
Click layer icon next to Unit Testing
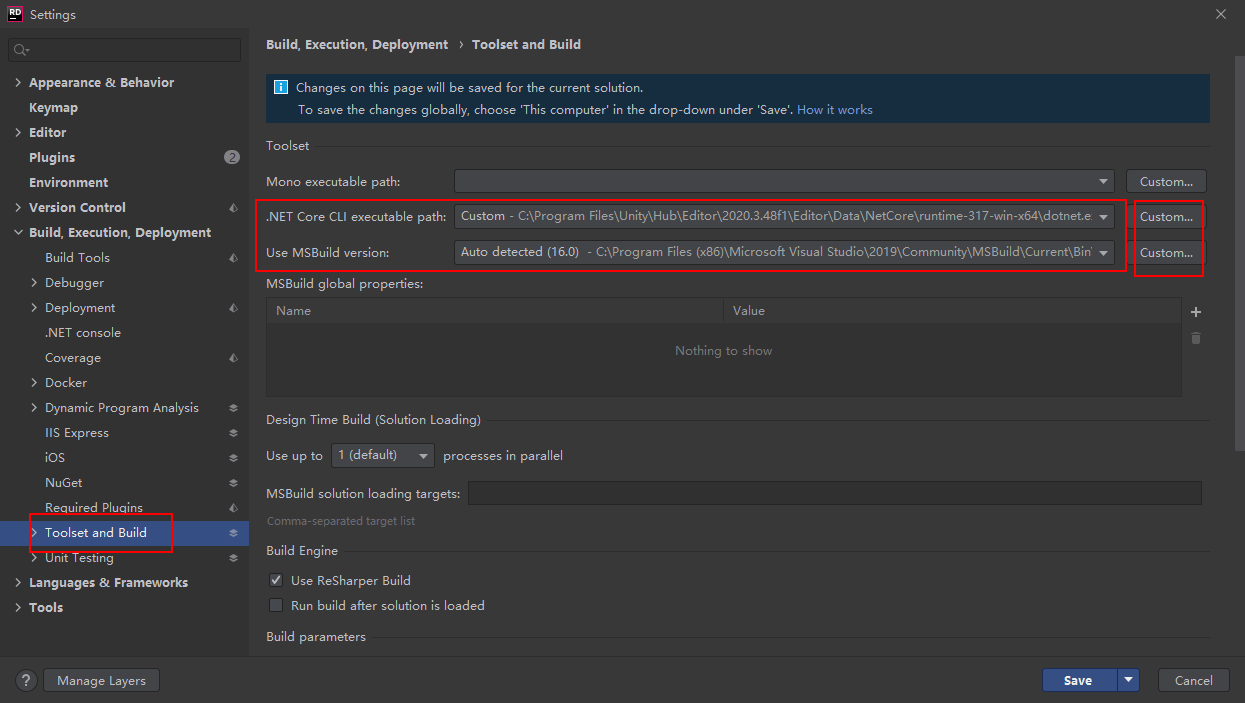click(233, 558)
